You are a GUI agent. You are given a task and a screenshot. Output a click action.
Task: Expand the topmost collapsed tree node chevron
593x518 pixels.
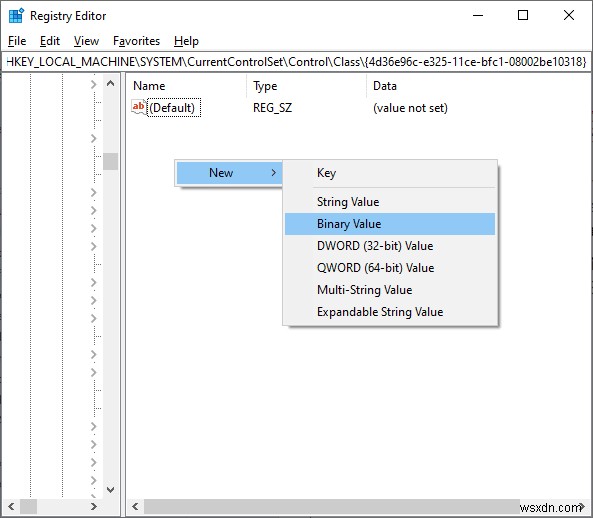click(93, 84)
